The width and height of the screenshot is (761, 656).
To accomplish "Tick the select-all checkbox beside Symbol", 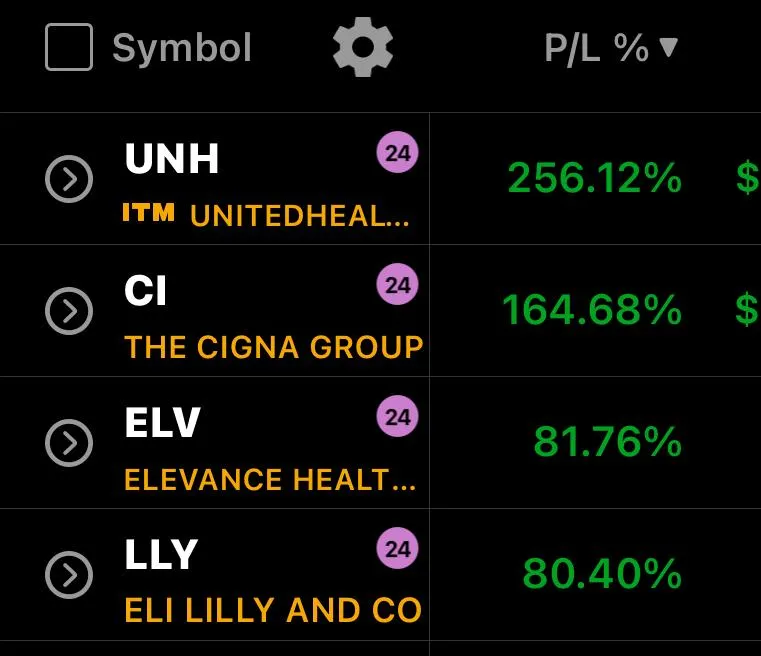I will 69,47.
